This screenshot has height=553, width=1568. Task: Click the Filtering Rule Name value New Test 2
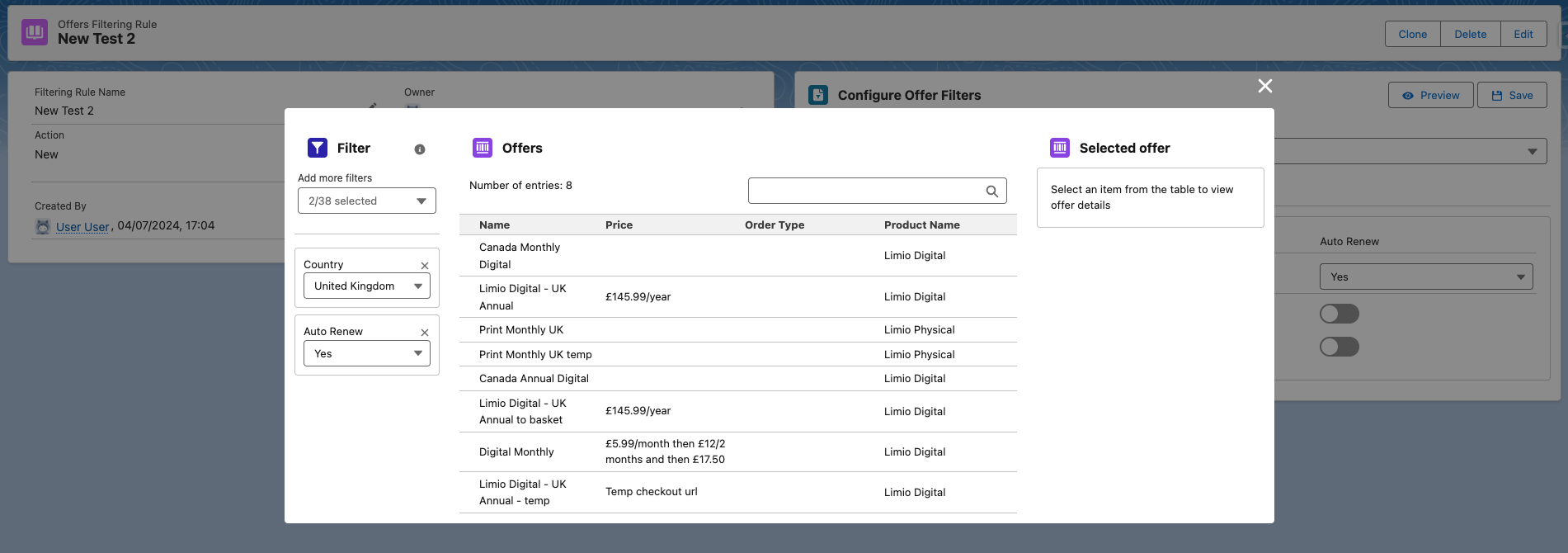coord(64,111)
